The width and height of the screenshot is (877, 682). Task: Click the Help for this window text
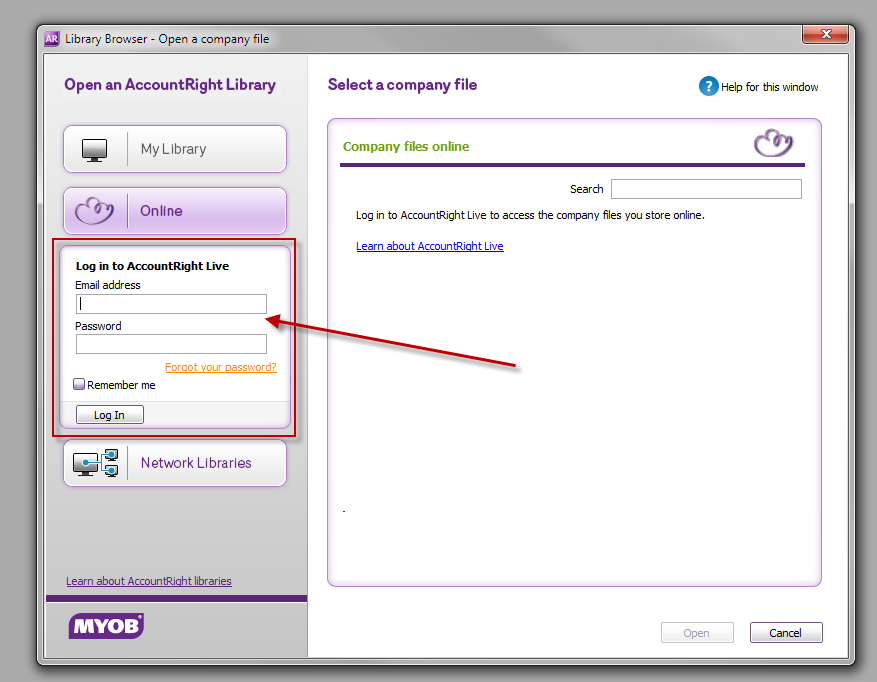tap(769, 87)
